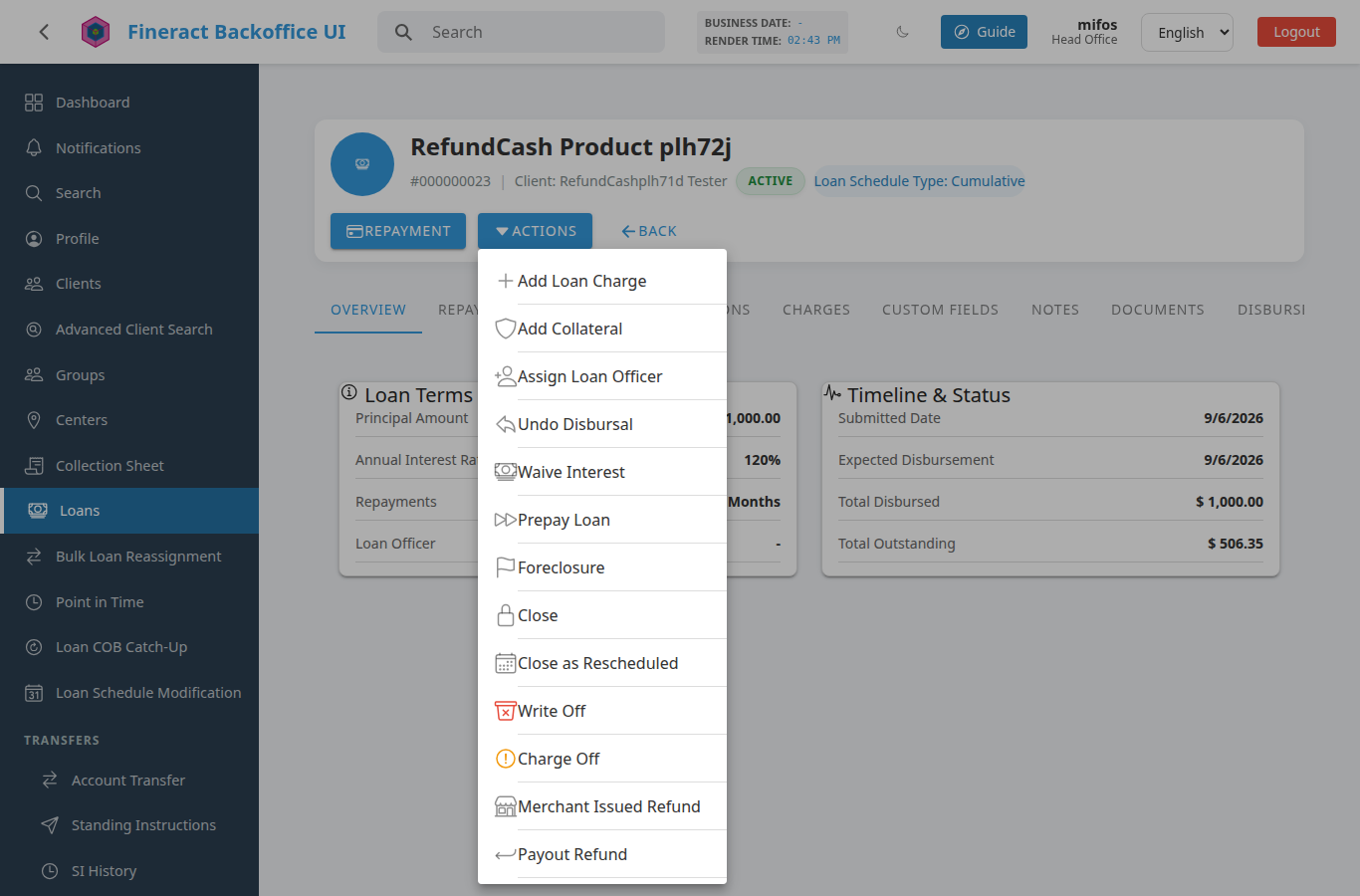Click the Loan COB Catch-Up icon
The width and height of the screenshot is (1360, 896).
tap(34, 647)
